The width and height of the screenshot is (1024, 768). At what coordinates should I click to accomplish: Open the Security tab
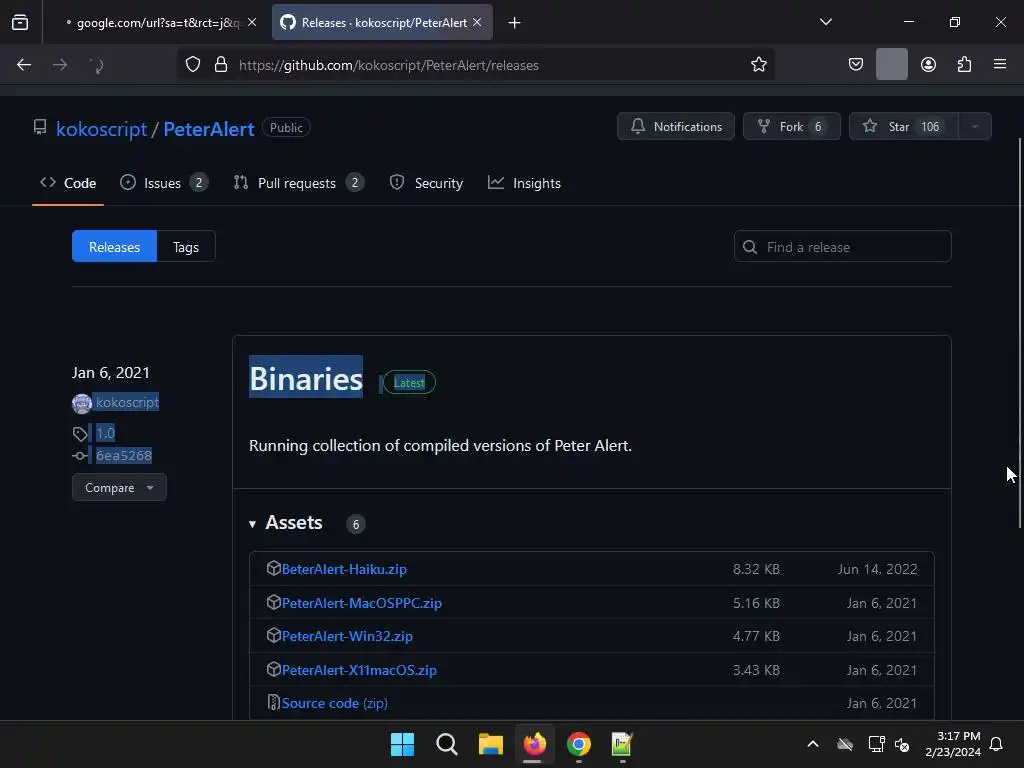426,183
